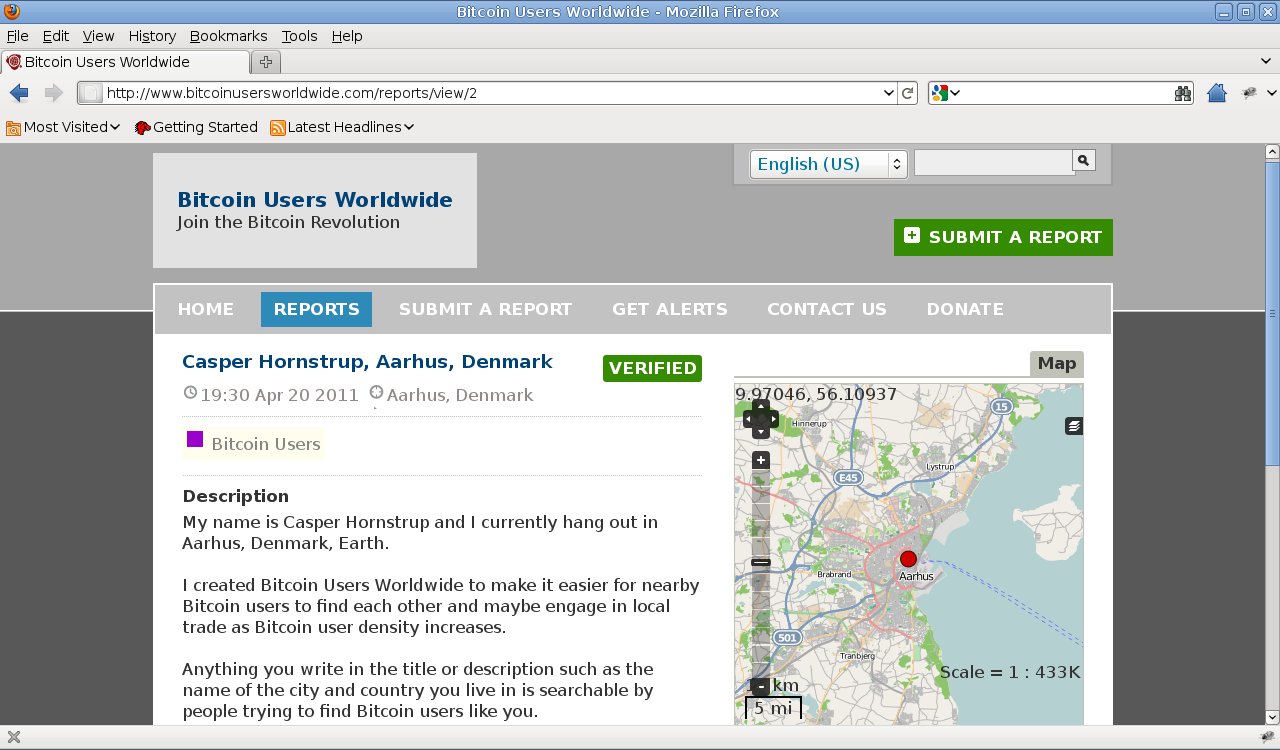Screen dimensions: 1280x750
Task: Click the Most Visited bookmarks icon
Action: (14, 127)
